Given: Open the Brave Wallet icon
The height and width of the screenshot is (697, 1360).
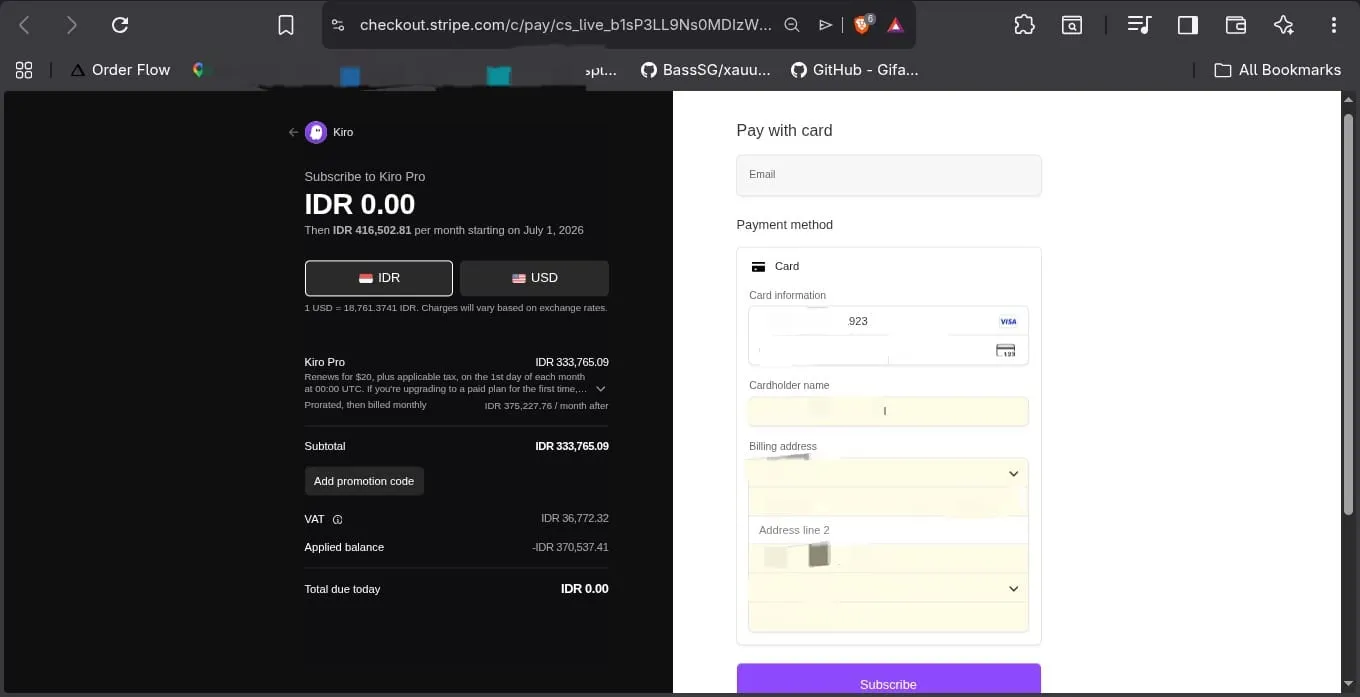Looking at the screenshot, I should [x=1236, y=25].
